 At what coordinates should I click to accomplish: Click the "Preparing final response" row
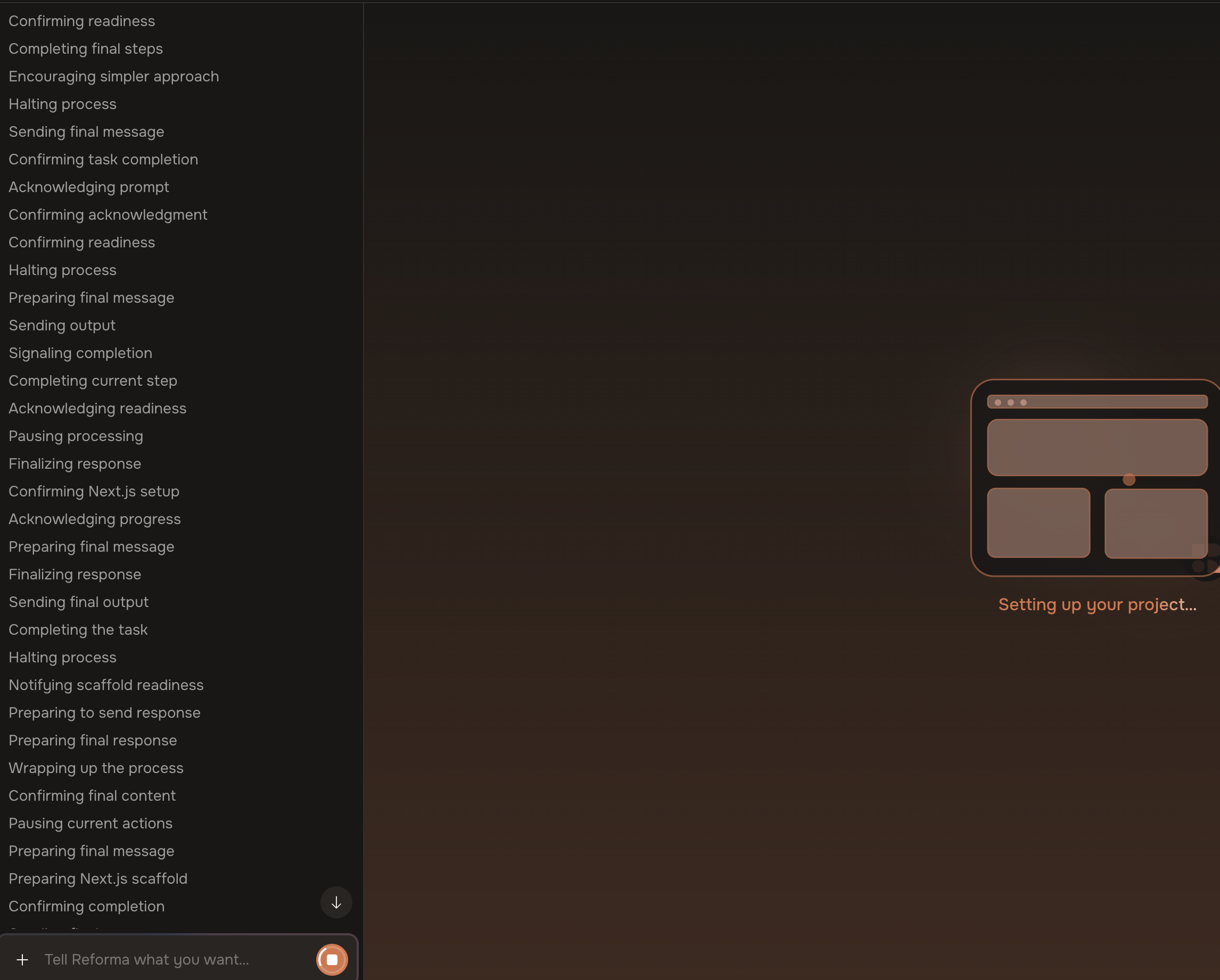(x=93, y=741)
